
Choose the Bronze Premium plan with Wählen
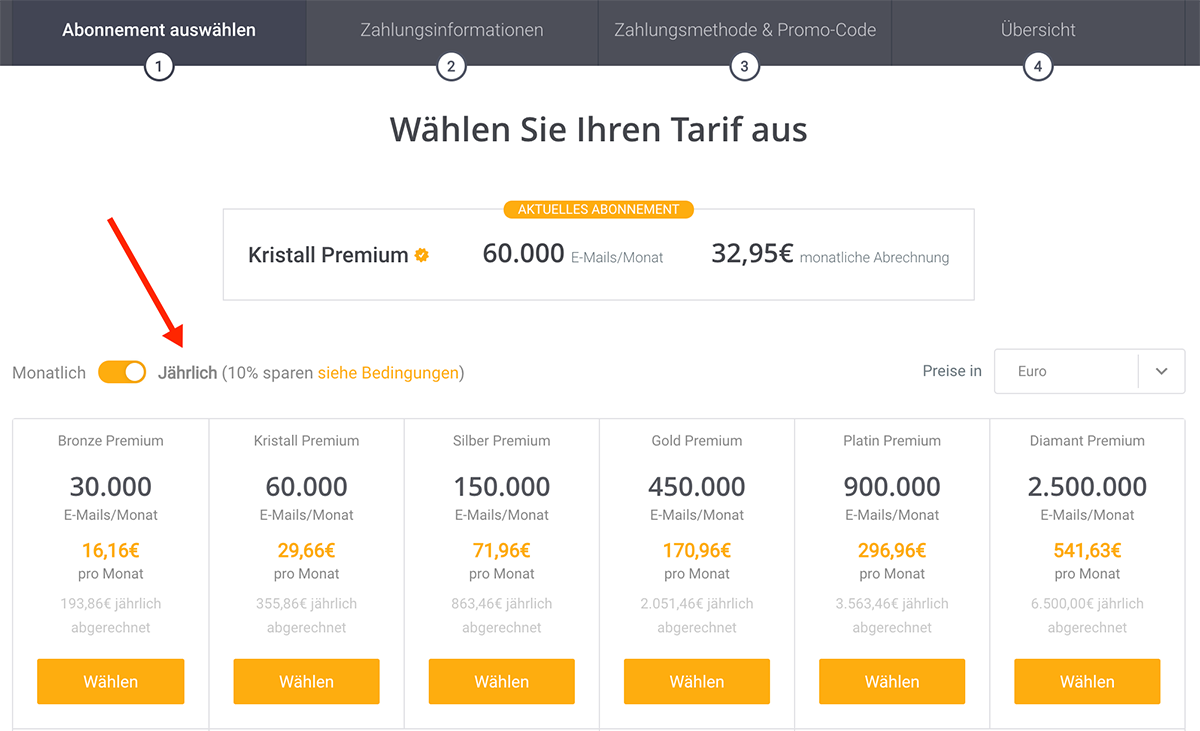[111, 682]
